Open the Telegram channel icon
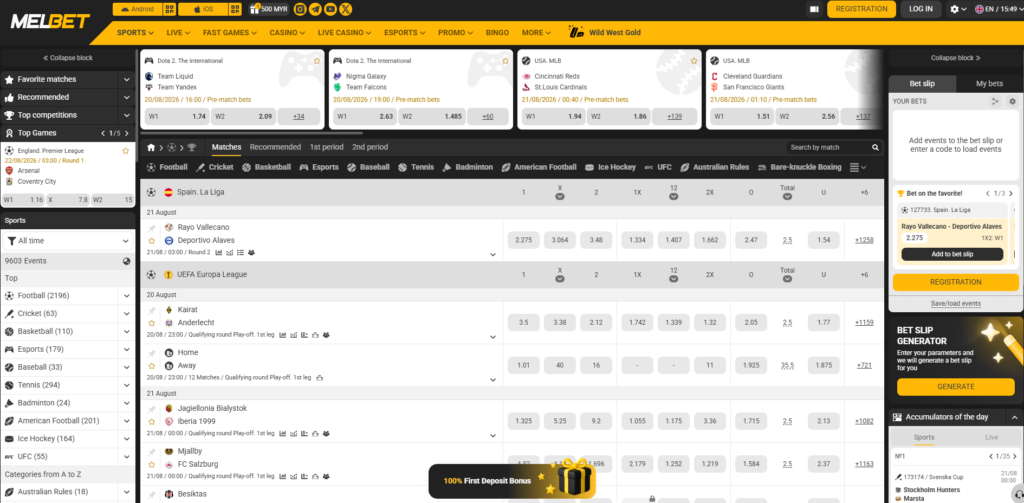The height and width of the screenshot is (503, 1024). coord(315,9)
